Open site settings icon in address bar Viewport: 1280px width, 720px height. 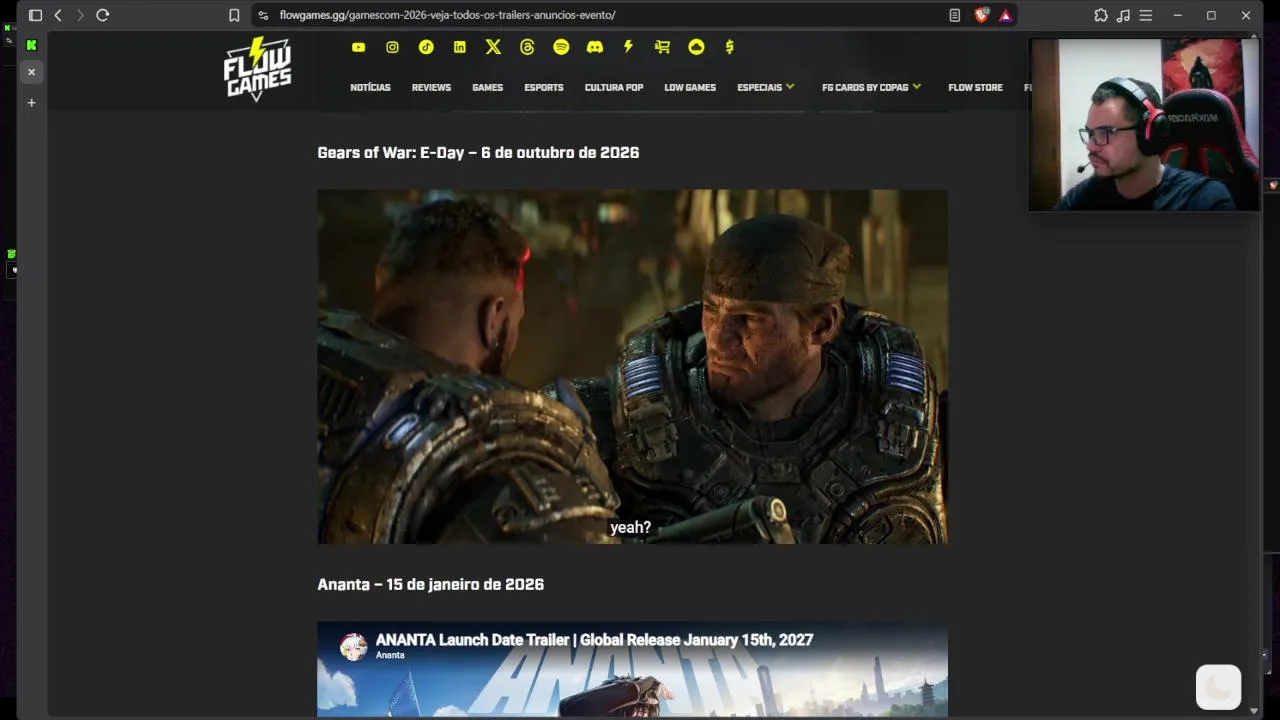click(x=263, y=15)
